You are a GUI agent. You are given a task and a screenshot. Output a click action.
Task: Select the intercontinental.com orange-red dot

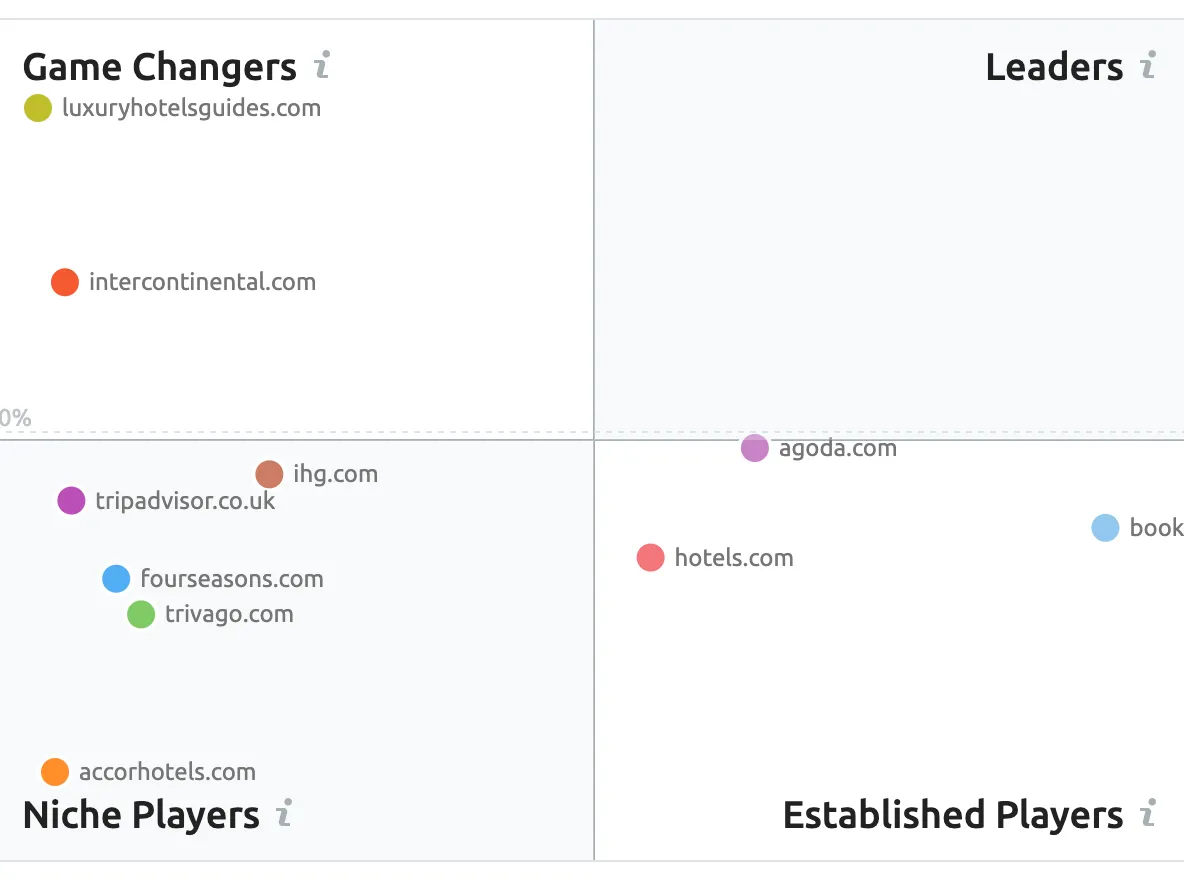(65, 282)
